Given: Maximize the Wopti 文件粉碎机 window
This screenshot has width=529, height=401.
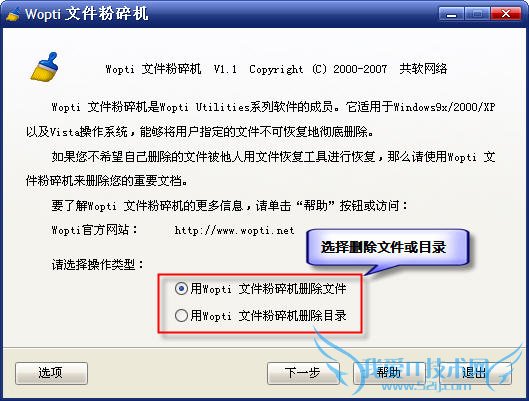Looking at the screenshot, I should pos(477,15).
